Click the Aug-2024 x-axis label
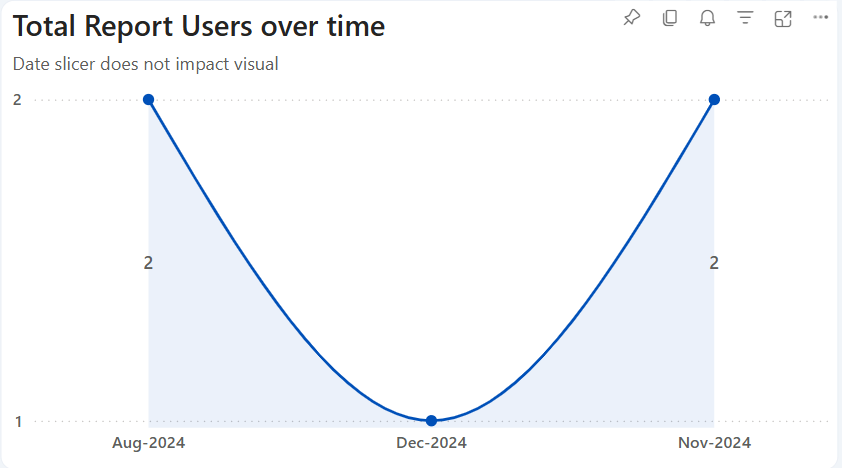 (148, 442)
